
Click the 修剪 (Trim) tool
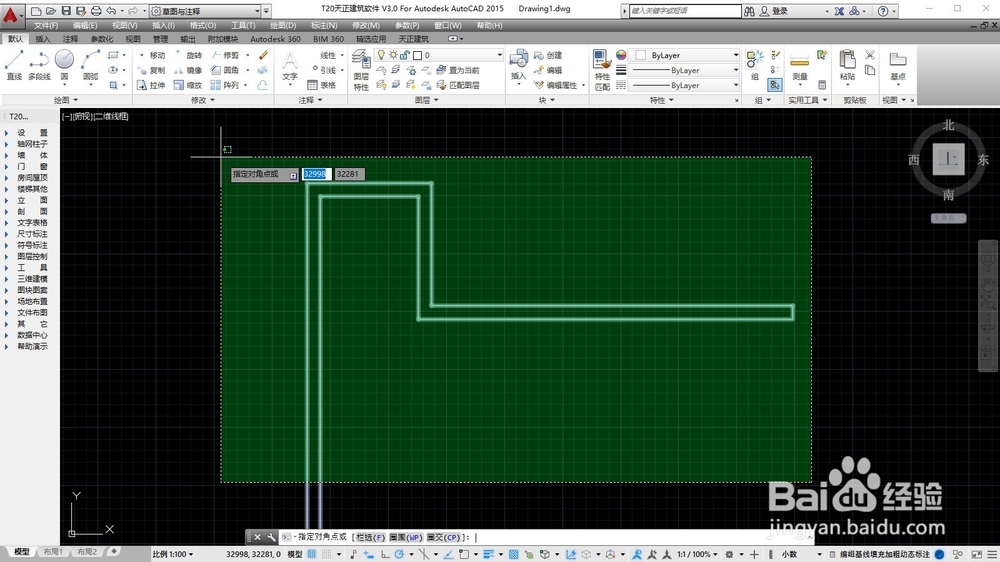[x=226, y=55]
